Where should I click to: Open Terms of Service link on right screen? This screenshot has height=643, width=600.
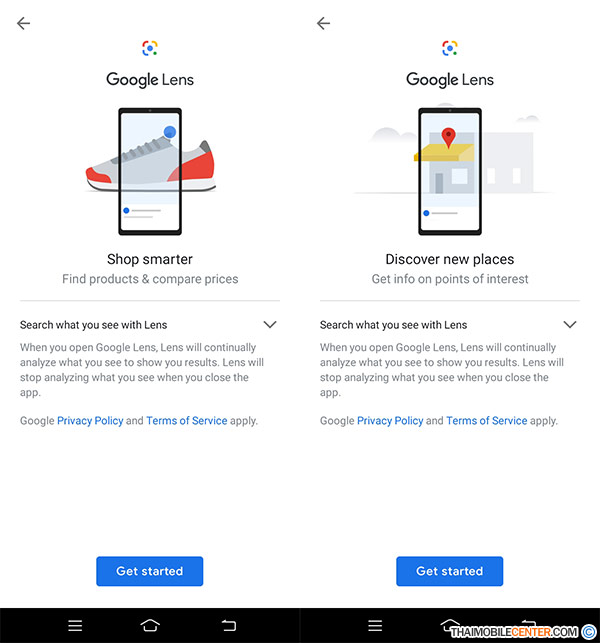(x=487, y=421)
